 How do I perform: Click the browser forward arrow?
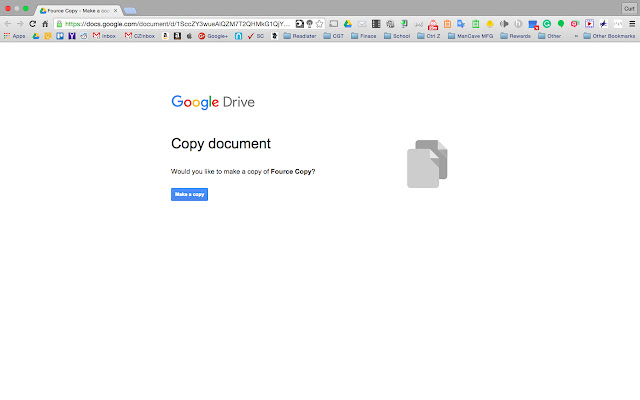point(20,24)
